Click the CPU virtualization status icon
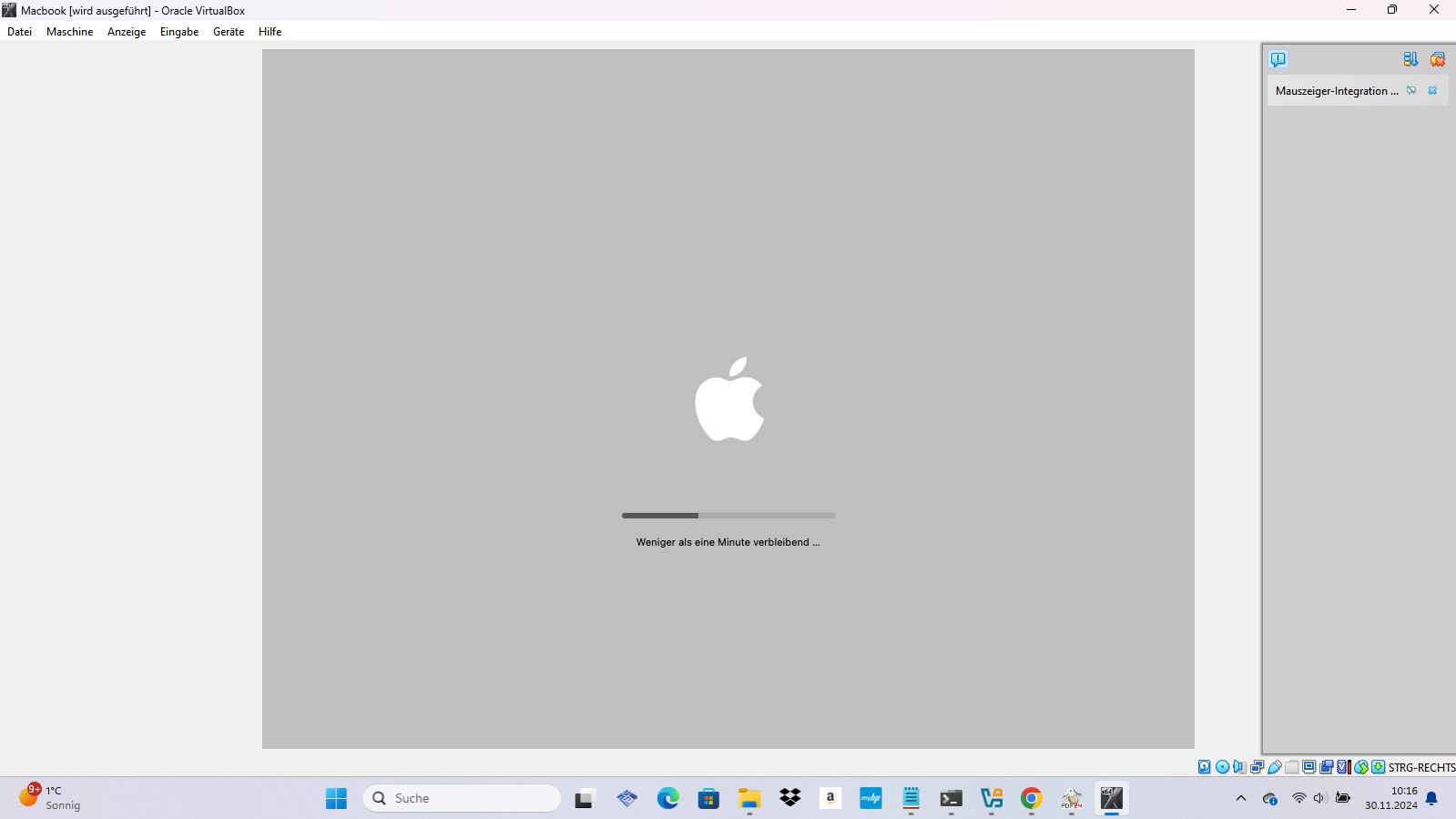Viewport: 1456px width, 819px height. tap(1343, 767)
